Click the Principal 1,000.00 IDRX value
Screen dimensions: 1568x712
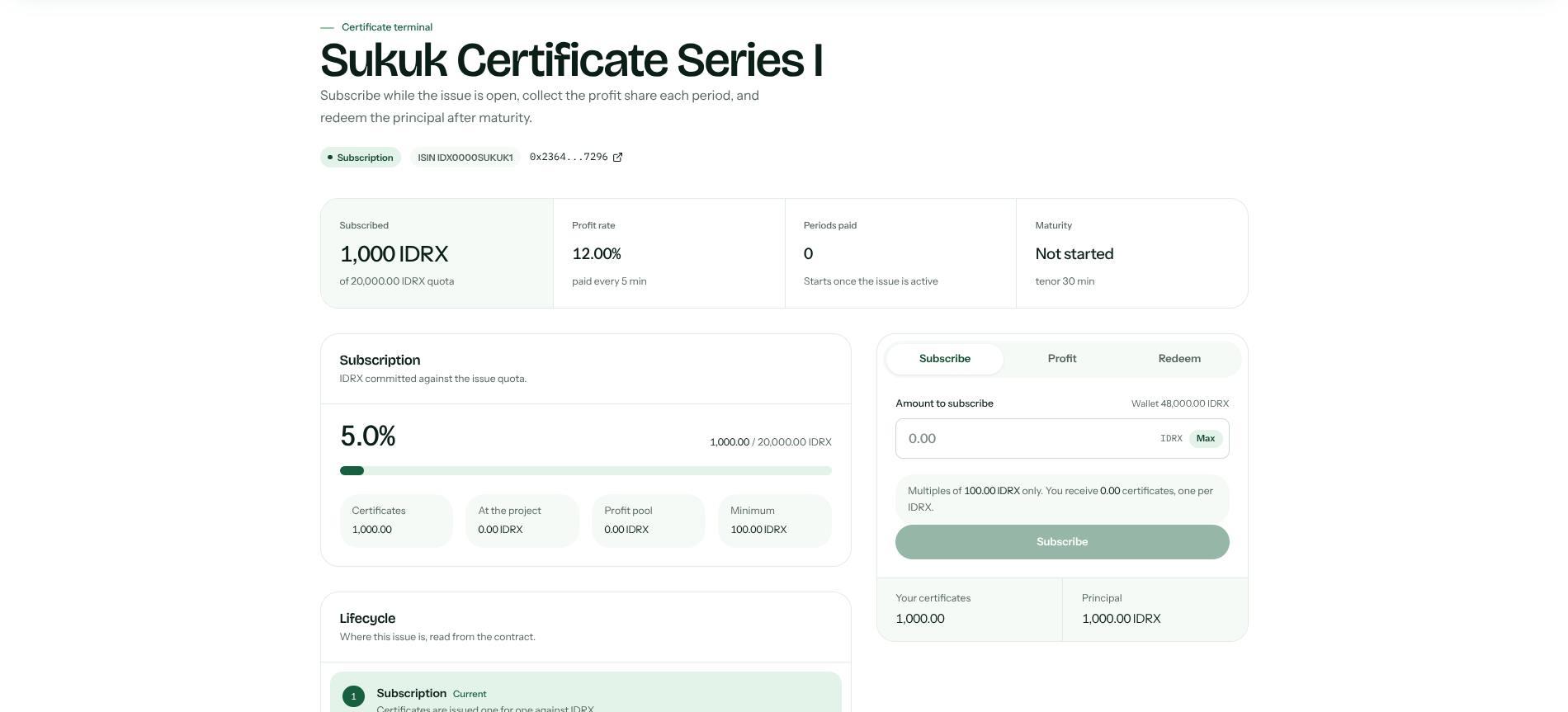(x=1122, y=619)
